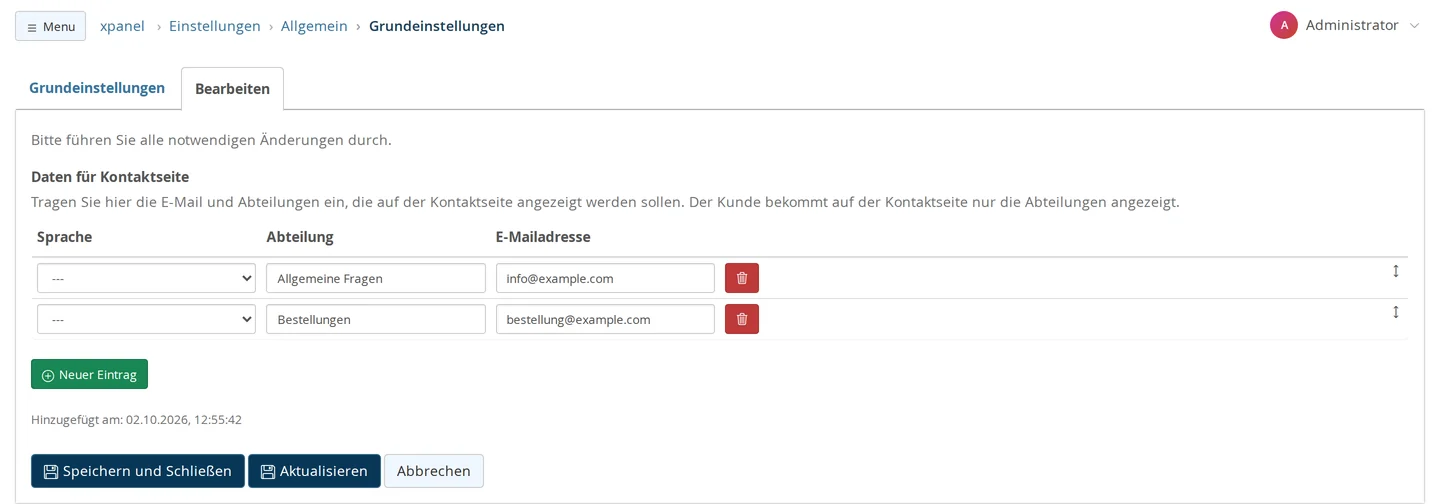Click the reorder handle of Allgemeine Fragen row

click(1396, 271)
